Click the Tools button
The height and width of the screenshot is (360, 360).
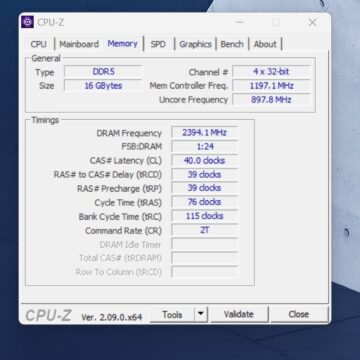click(x=172, y=314)
